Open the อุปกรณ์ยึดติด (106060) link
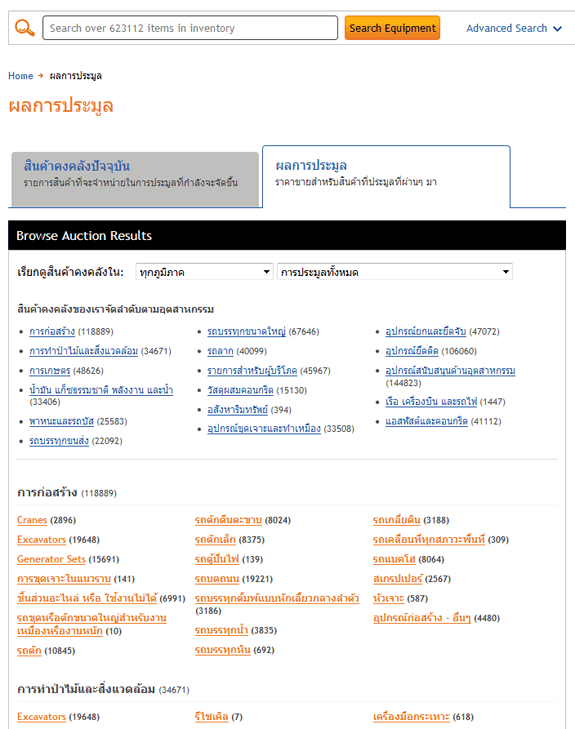Viewport: 575px width, 729px height. point(412,351)
